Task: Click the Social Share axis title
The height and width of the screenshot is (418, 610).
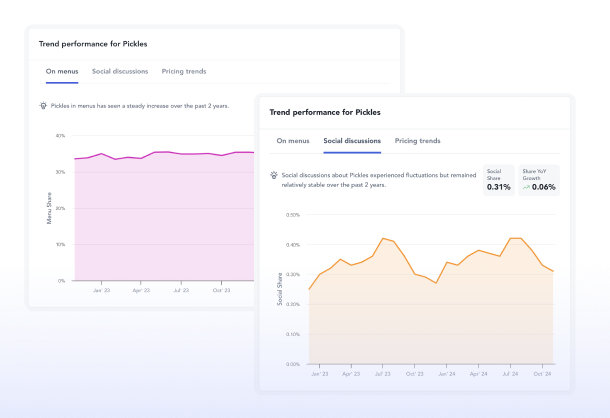Action: point(279,289)
